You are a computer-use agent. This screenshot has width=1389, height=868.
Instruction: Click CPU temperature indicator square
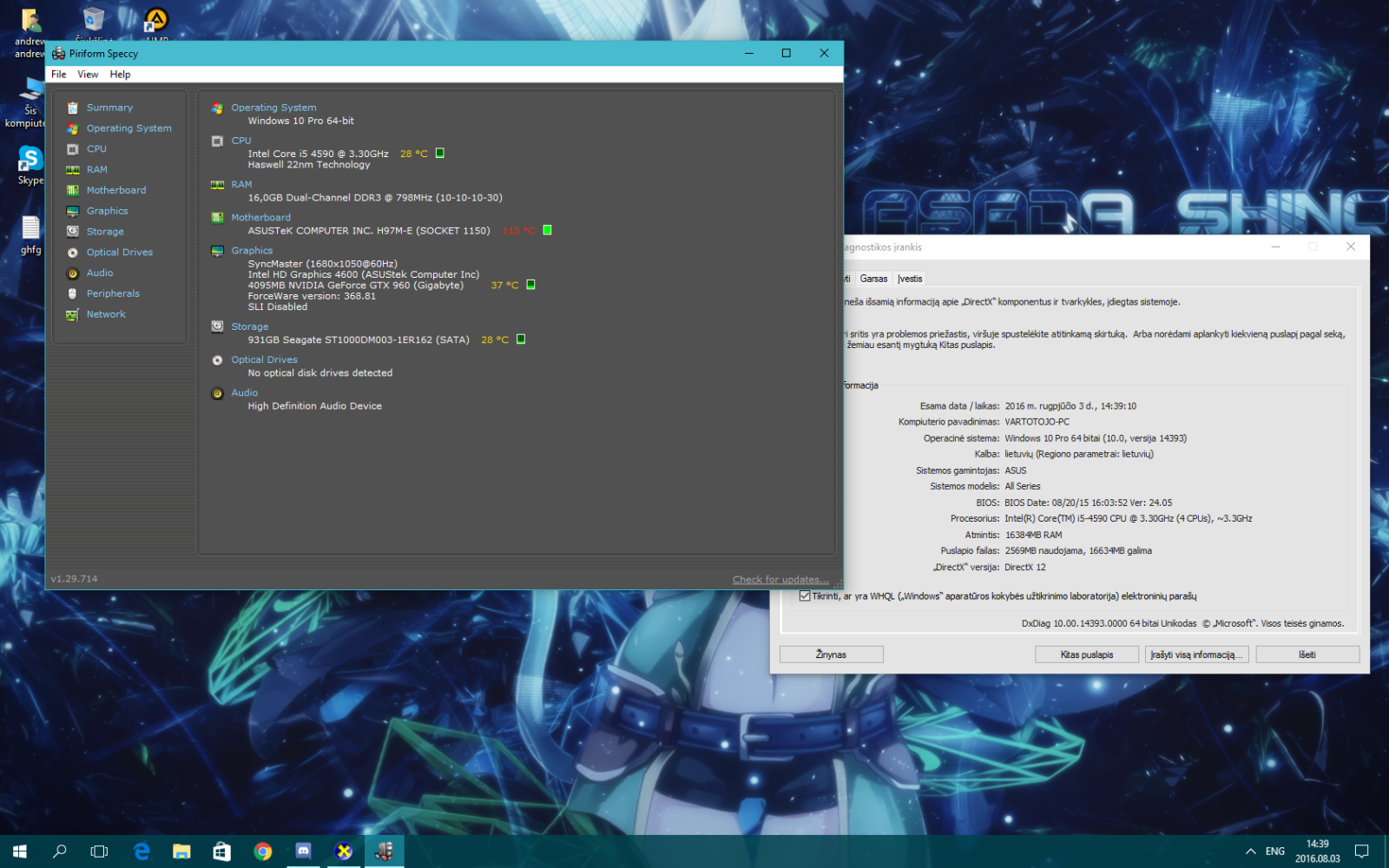click(x=440, y=153)
